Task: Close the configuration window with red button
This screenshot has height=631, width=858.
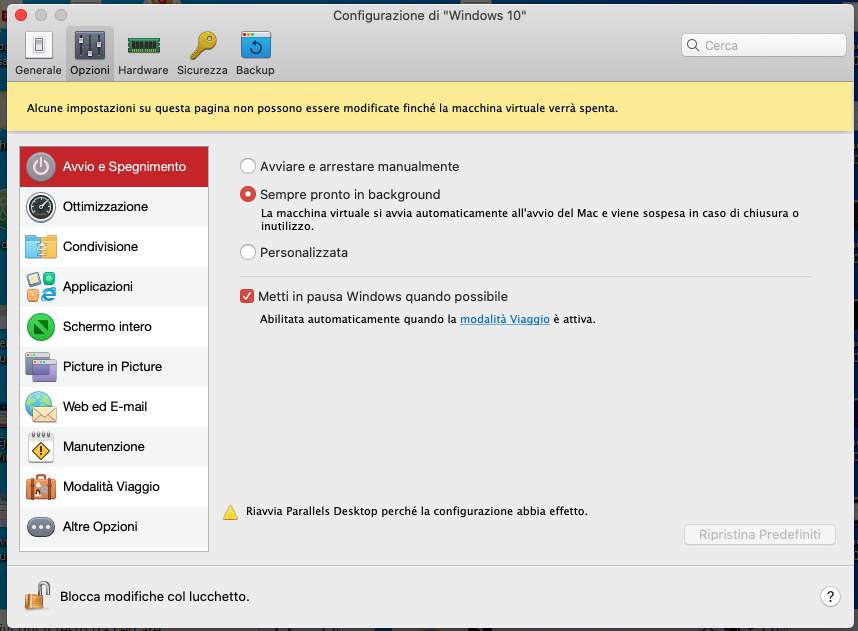Action: coord(21,15)
